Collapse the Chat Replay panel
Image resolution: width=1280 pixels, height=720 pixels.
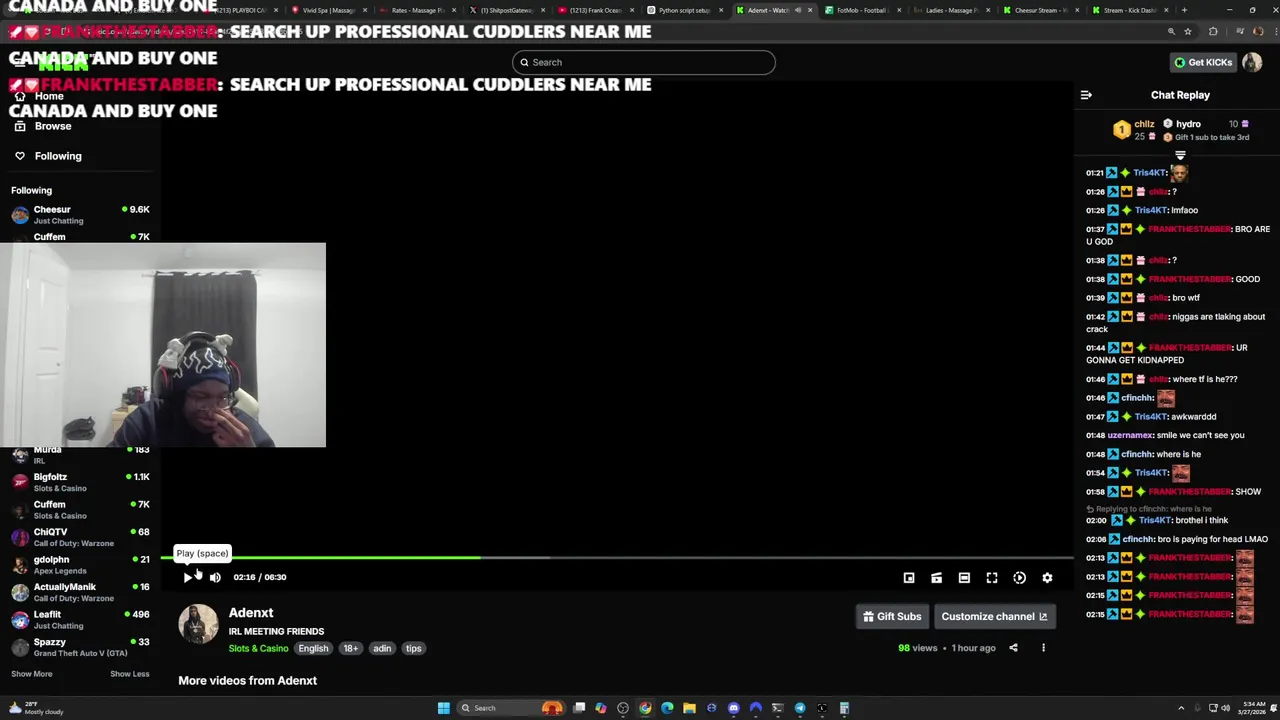(x=1086, y=95)
